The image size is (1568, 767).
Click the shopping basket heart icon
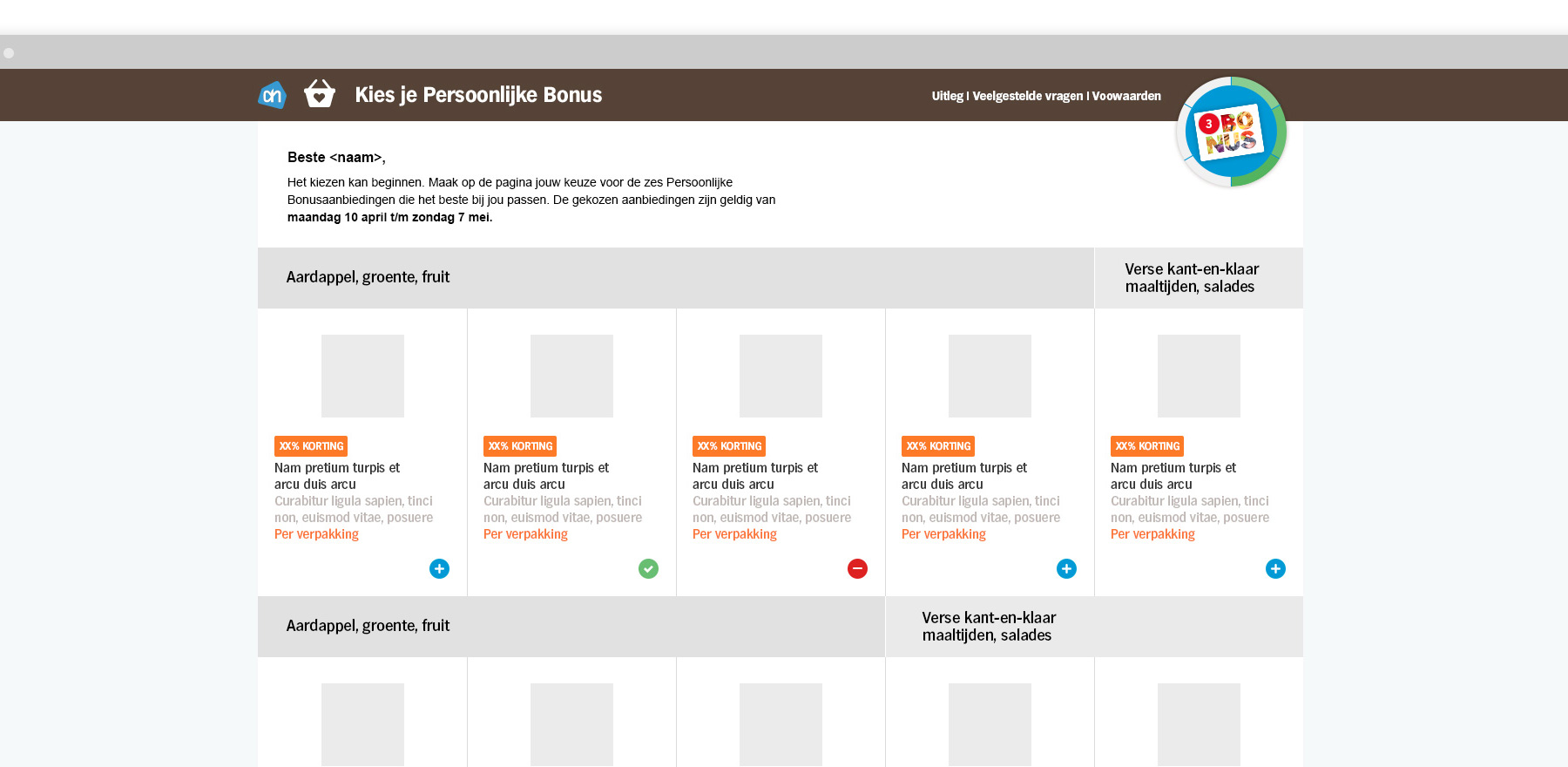point(320,93)
